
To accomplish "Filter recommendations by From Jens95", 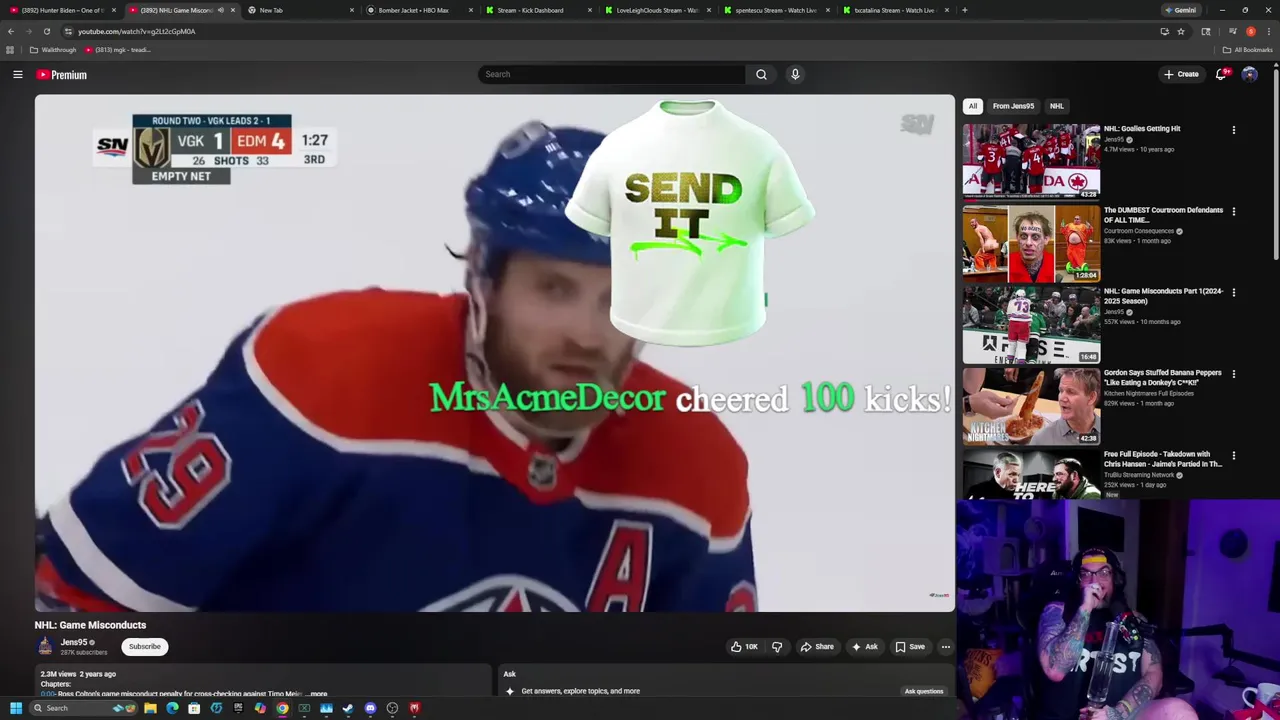I will tap(1013, 106).
